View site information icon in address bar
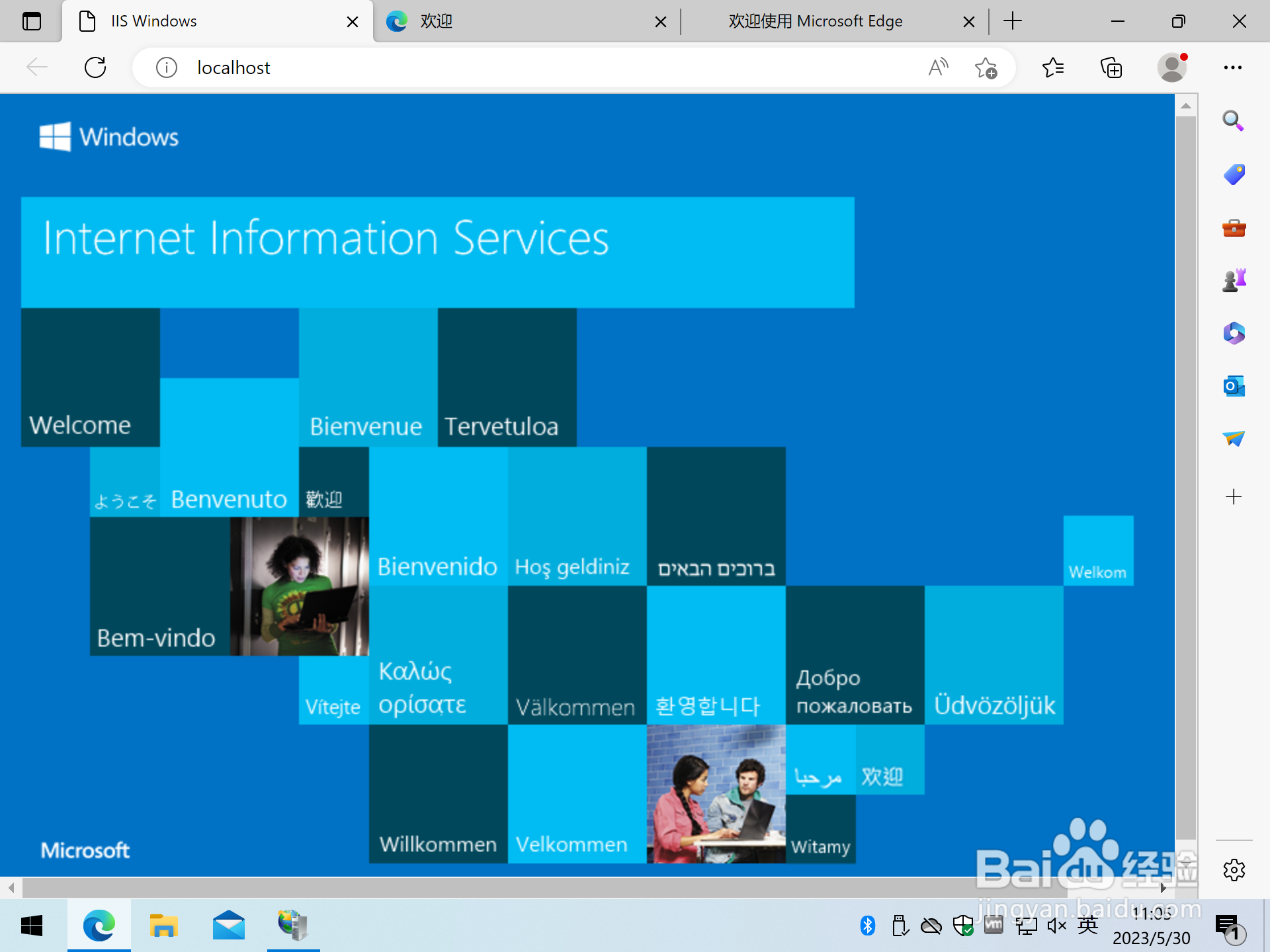1270x952 pixels. 166,67
